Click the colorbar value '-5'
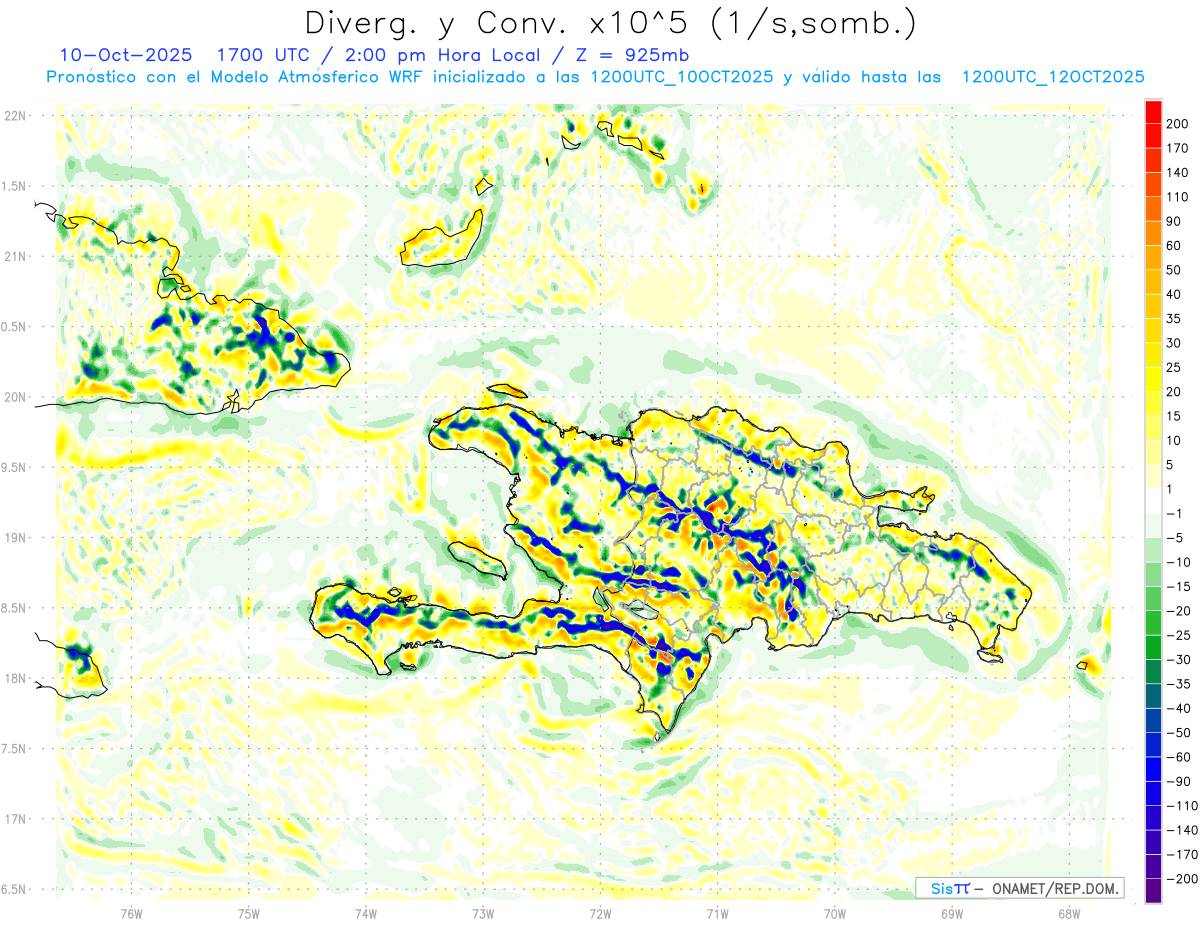Image resolution: width=1200 pixels, height=927 pixels. coord(1176,538)
